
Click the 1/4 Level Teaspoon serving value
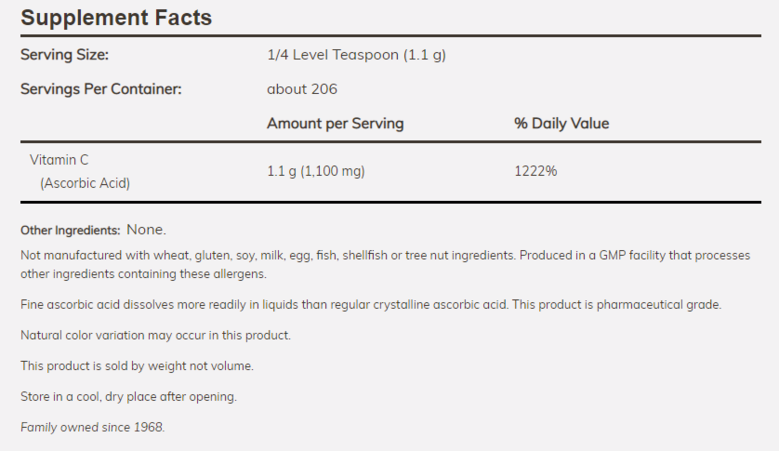coord(356,55)
